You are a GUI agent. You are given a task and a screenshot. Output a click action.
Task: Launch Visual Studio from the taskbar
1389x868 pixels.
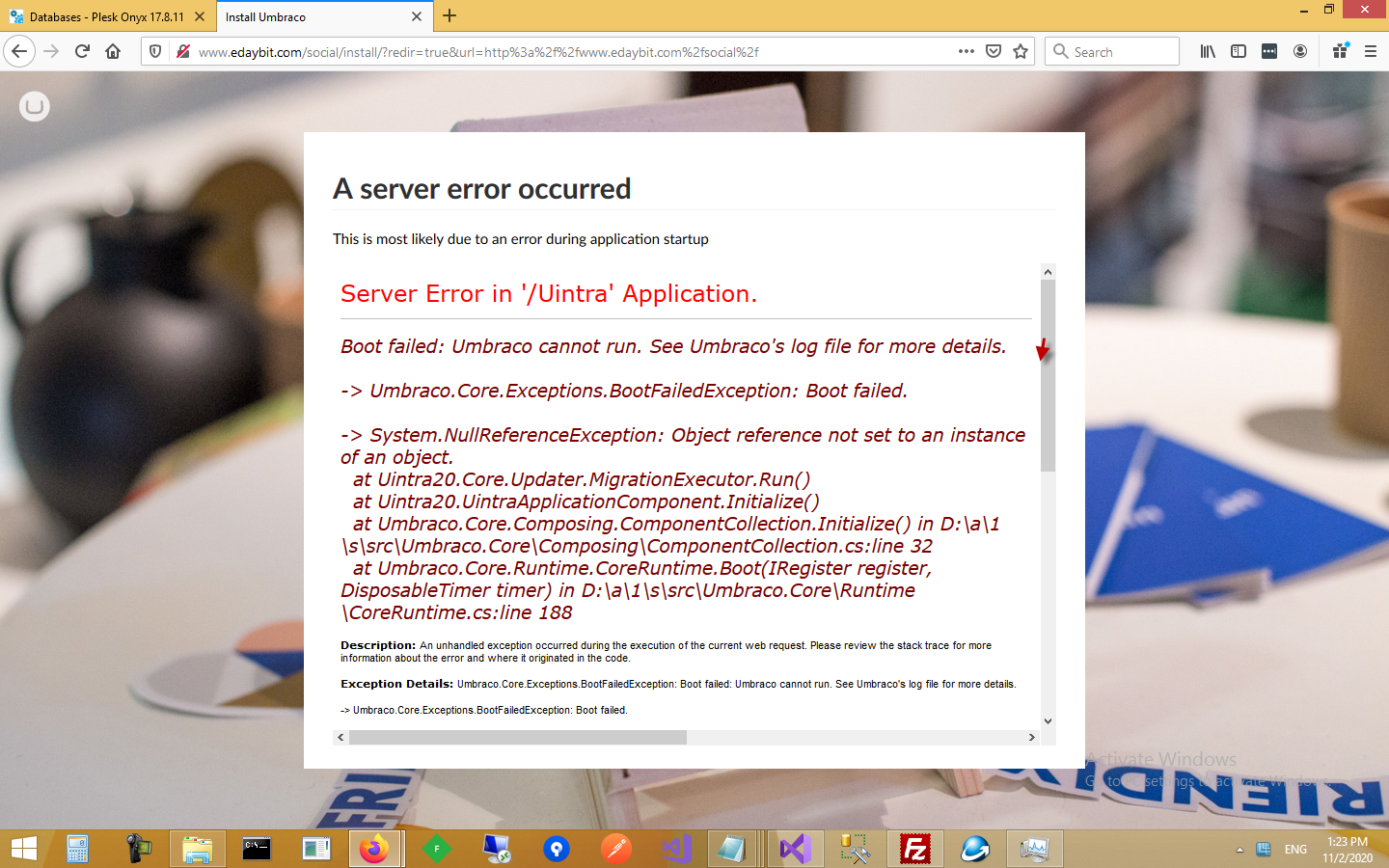[793, 849]
